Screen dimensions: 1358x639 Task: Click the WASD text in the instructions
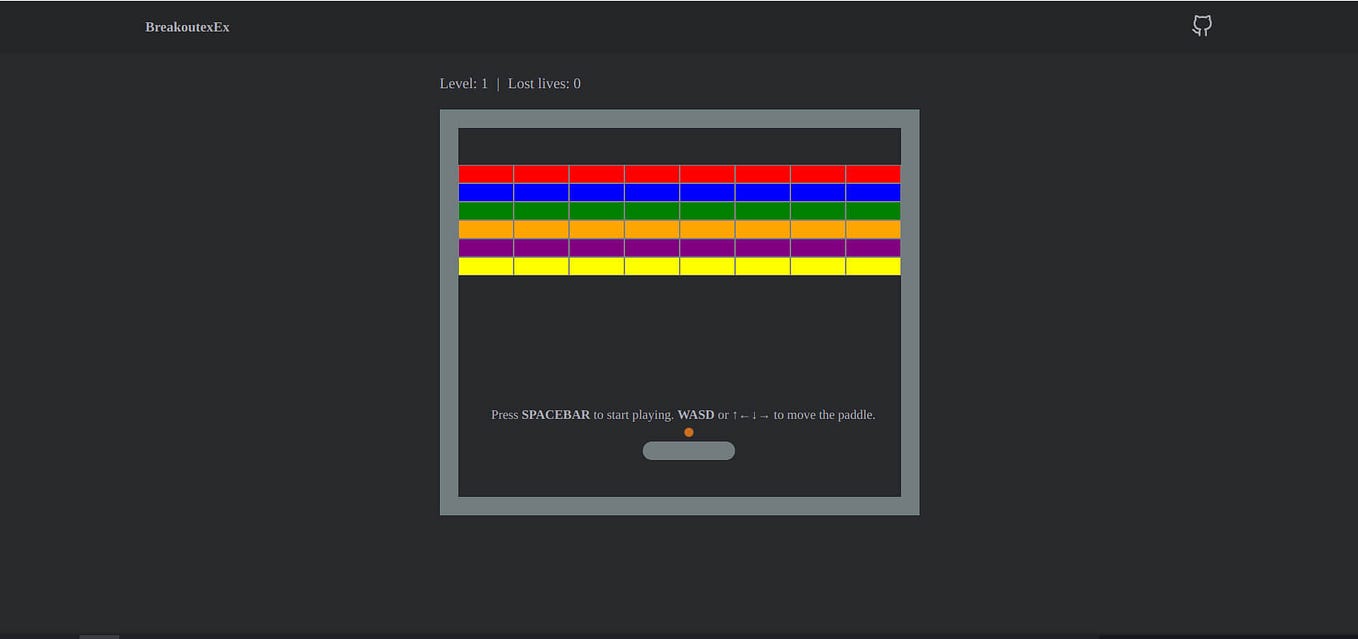click(x=694, y=414)
